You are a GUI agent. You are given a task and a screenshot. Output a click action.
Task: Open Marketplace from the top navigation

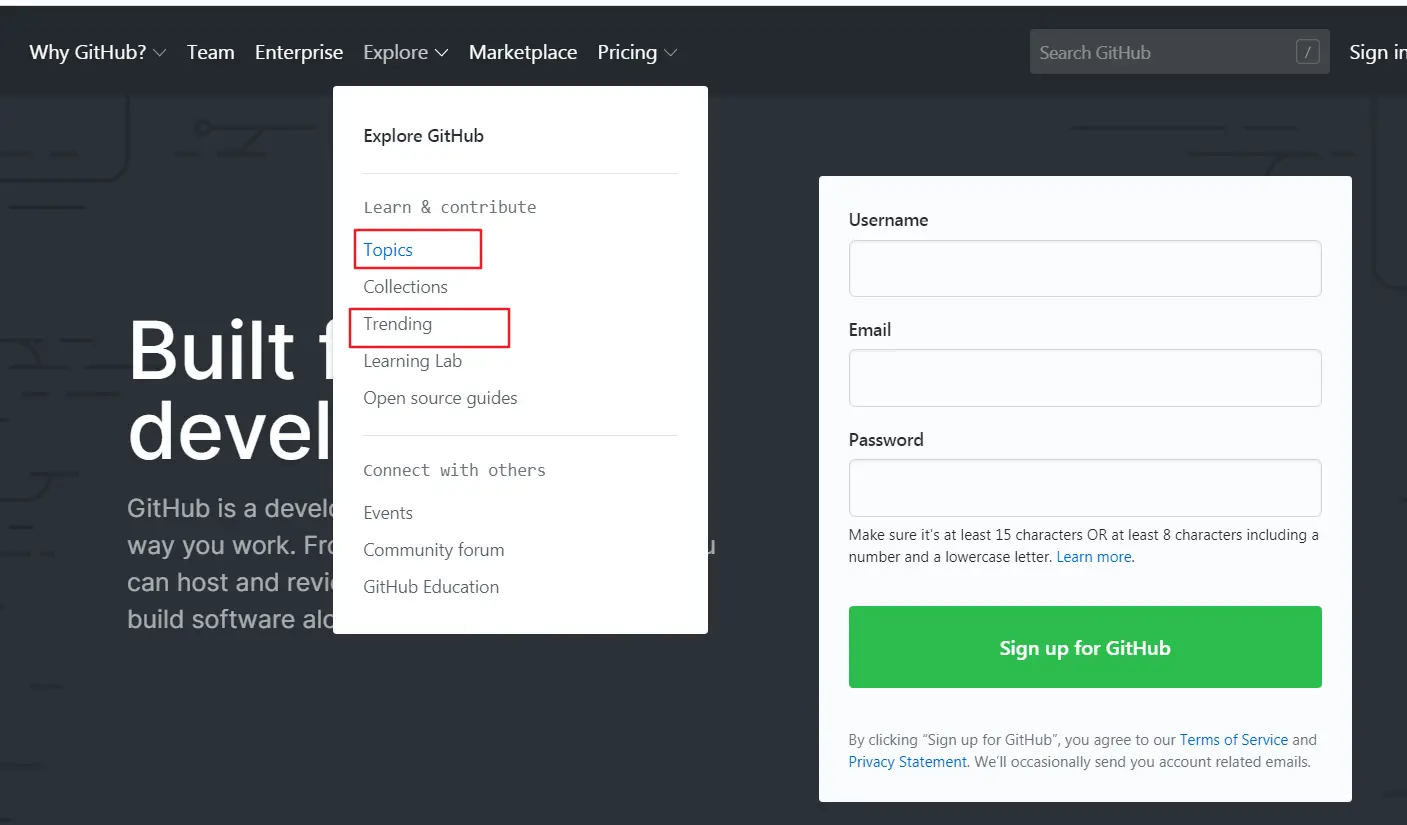(x=523, y=52)
